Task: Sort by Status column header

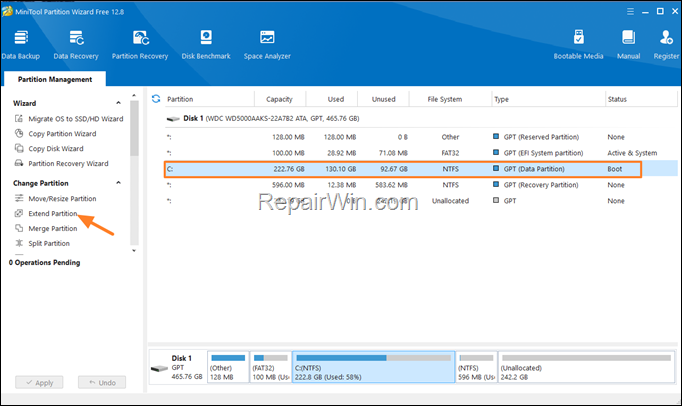Action: [x=617, y=99]
